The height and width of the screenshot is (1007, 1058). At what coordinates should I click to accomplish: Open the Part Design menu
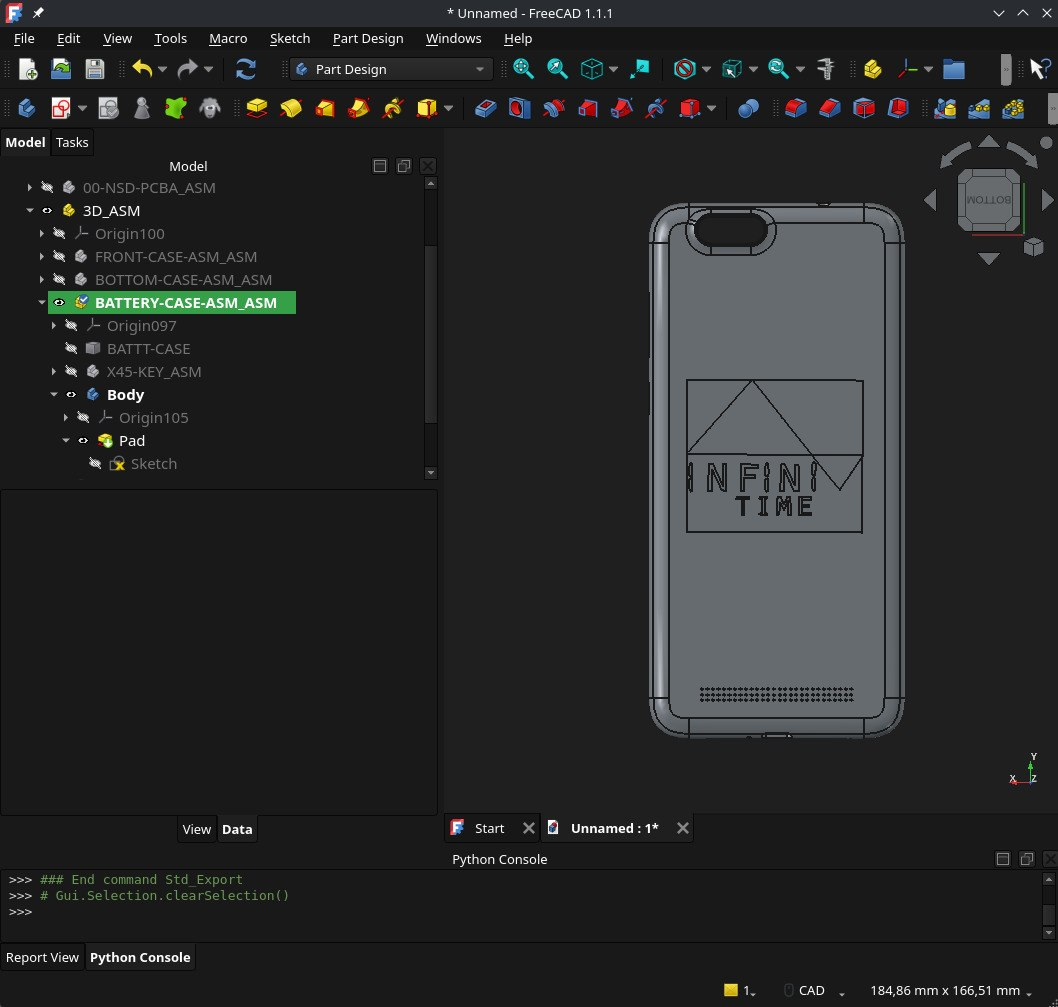(x=368, y=38)
